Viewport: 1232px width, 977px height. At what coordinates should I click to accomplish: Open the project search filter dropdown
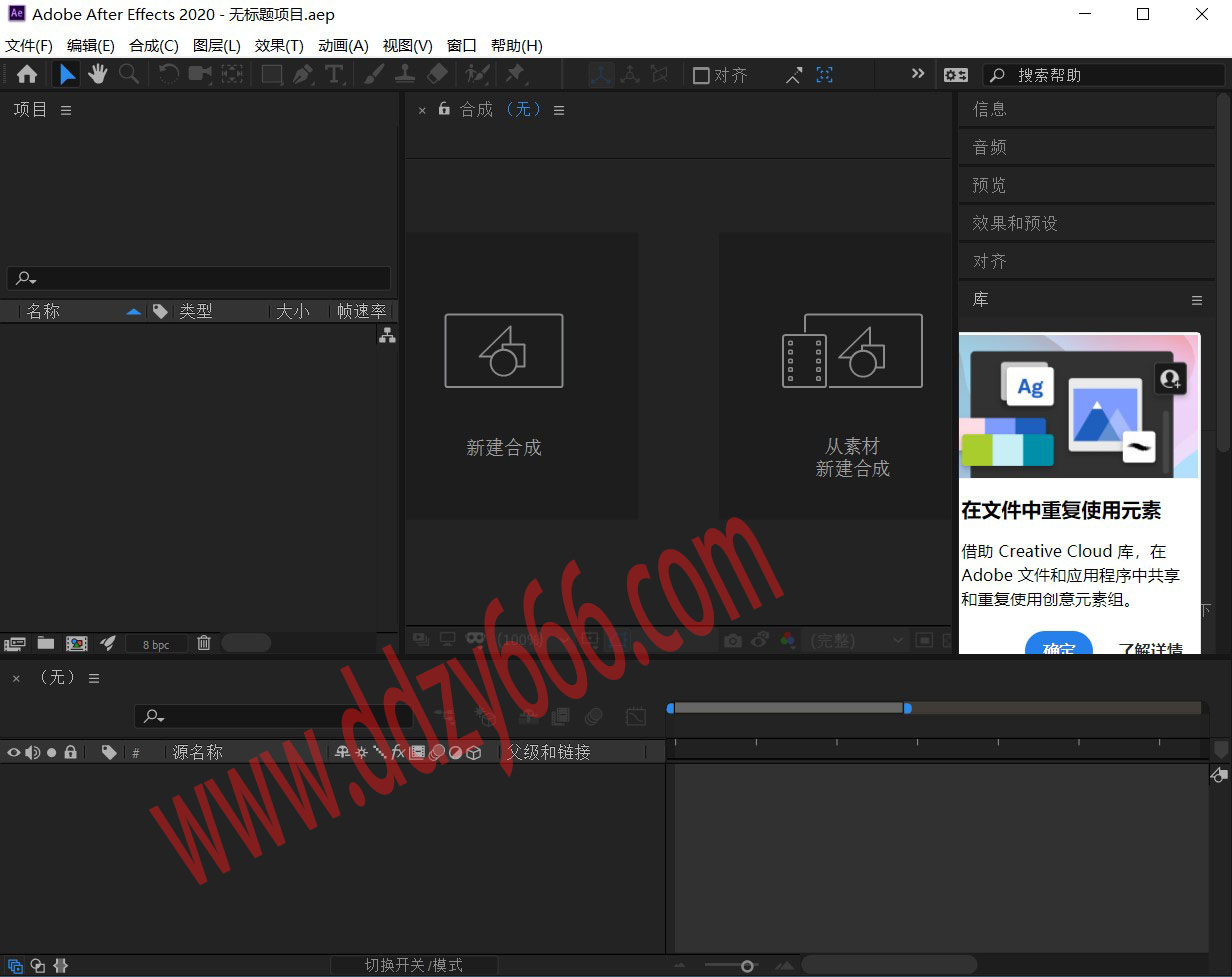(x=27, y=279)
